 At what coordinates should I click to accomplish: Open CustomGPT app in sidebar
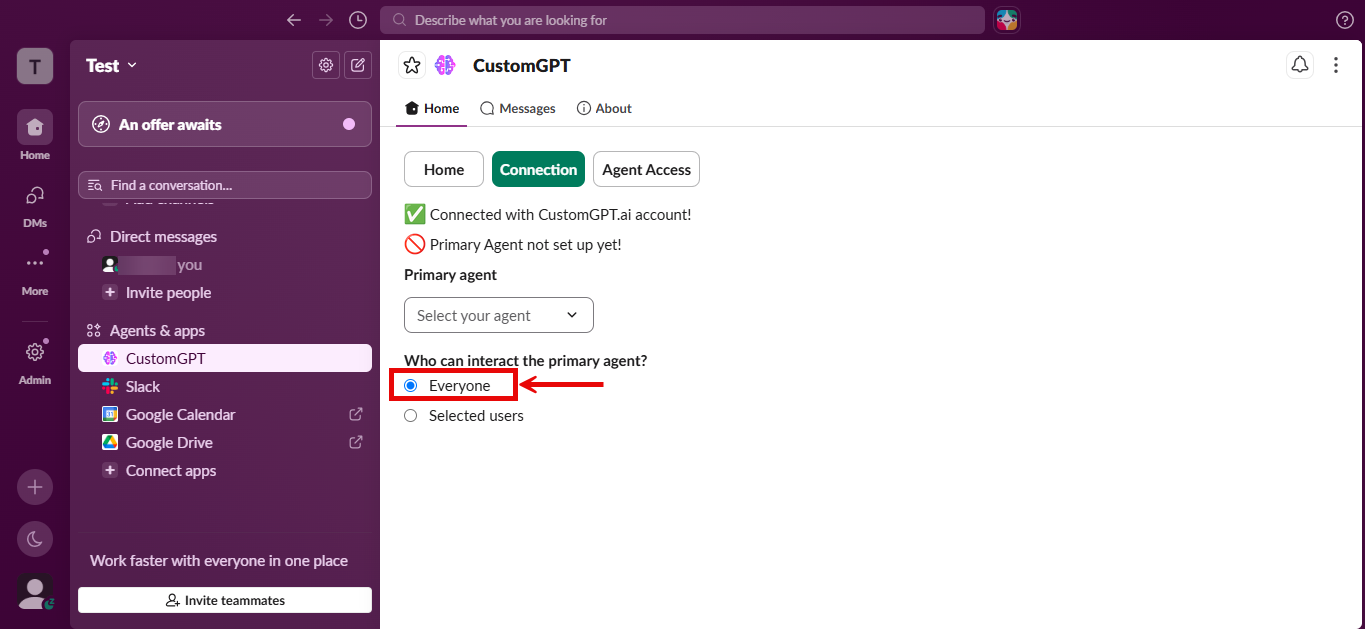[x=225, y=358]
